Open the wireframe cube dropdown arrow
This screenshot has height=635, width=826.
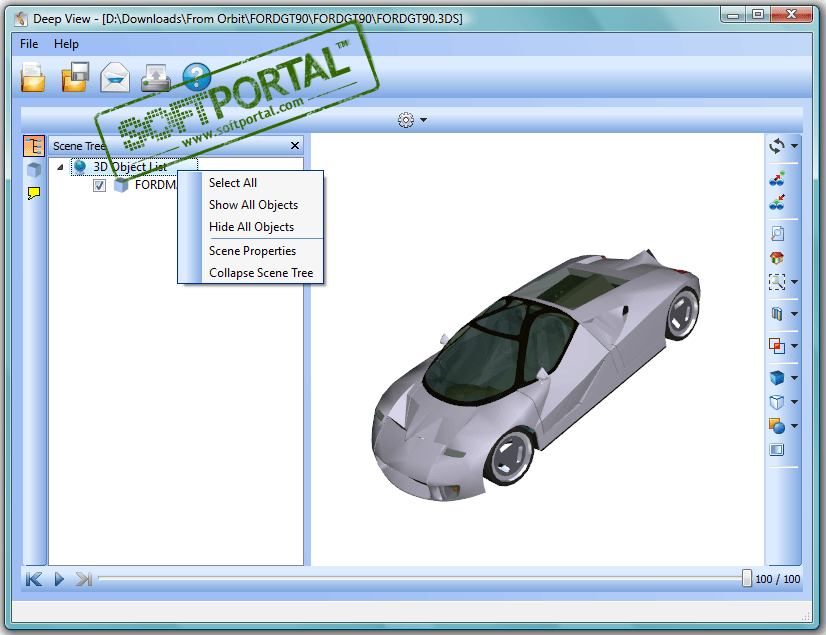click(x=794, y=402)
